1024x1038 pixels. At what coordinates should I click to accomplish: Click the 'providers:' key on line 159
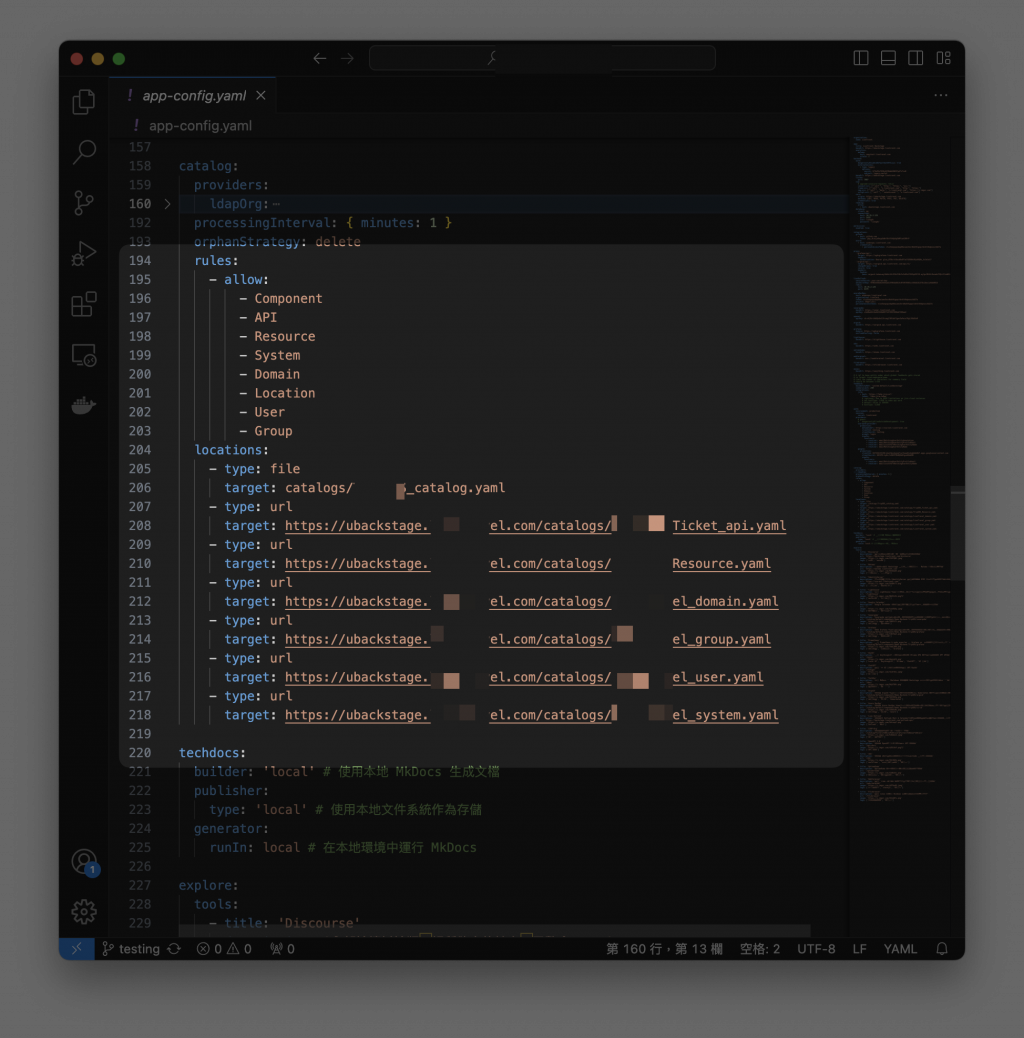(231, 185)
